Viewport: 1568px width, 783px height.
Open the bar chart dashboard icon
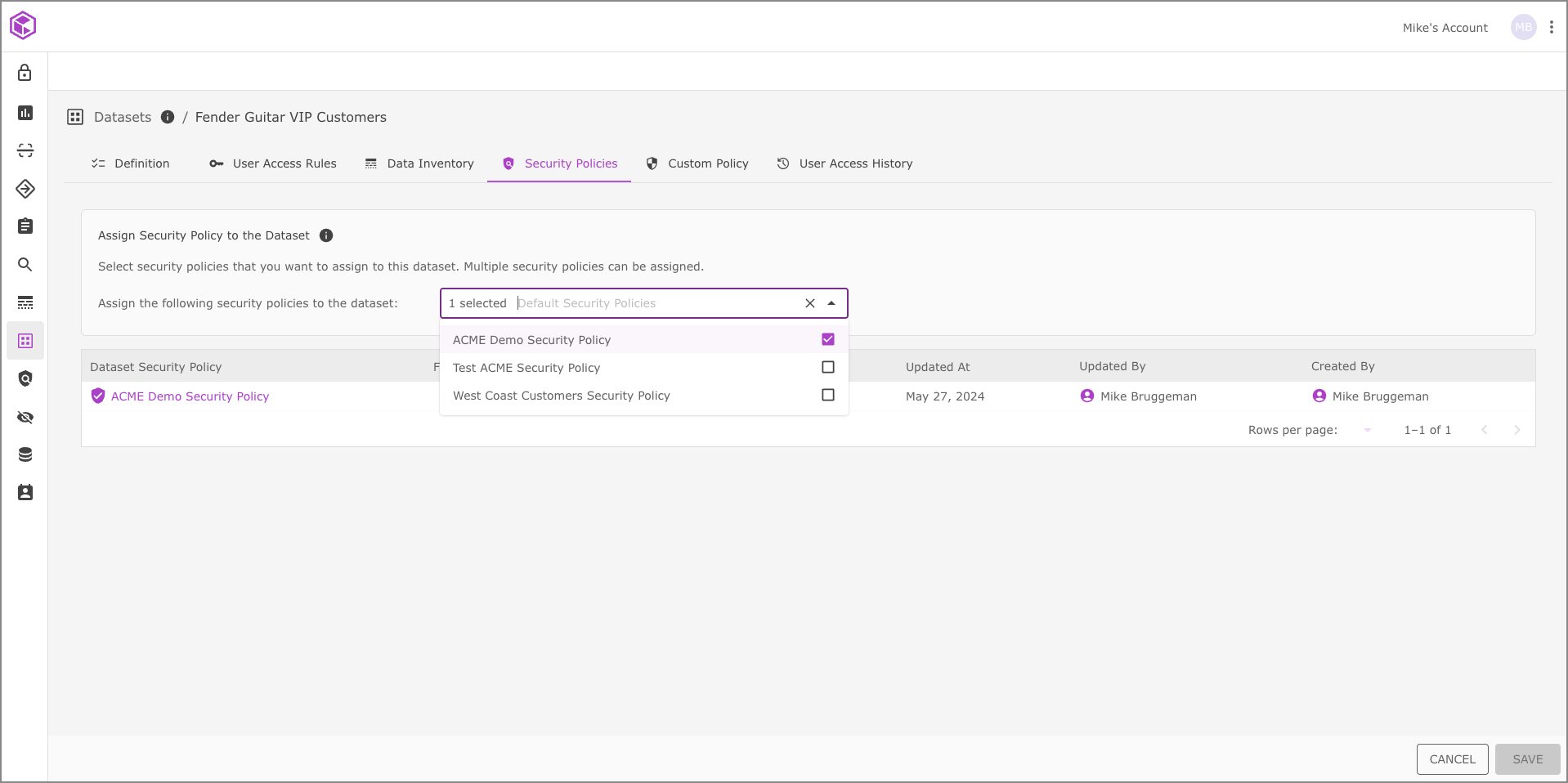25,112
